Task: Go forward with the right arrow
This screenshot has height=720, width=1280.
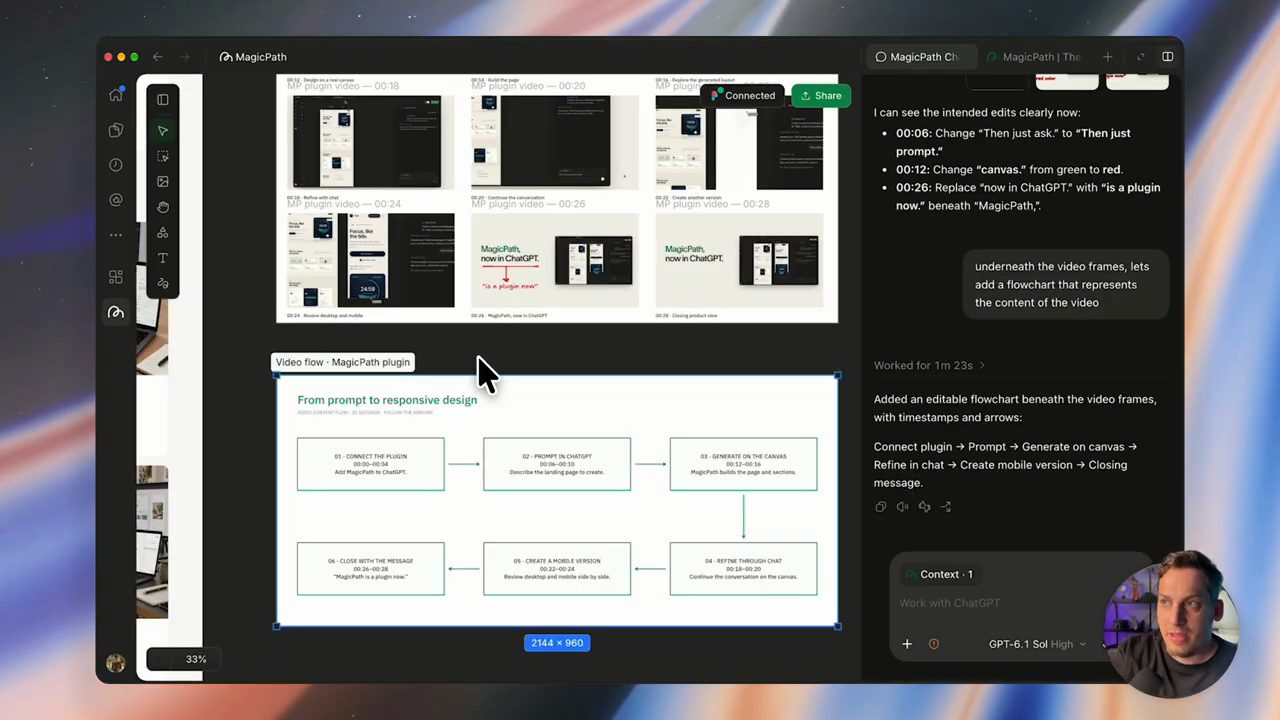Action: (187, 57)
